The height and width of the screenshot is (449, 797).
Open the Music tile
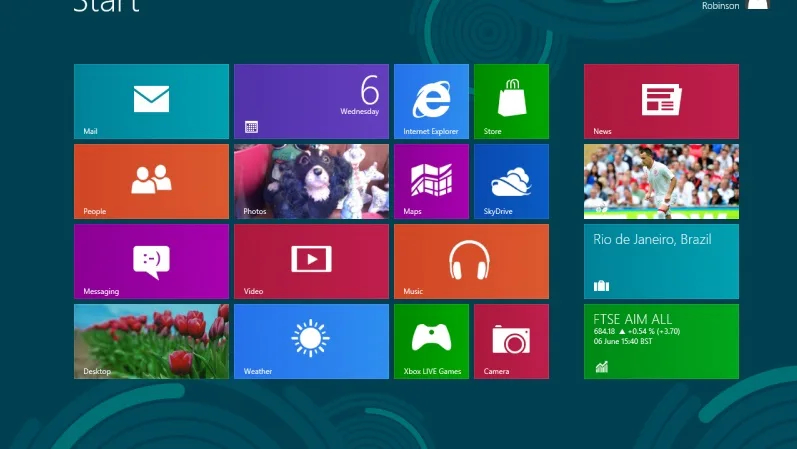click(x=472, y=261)
